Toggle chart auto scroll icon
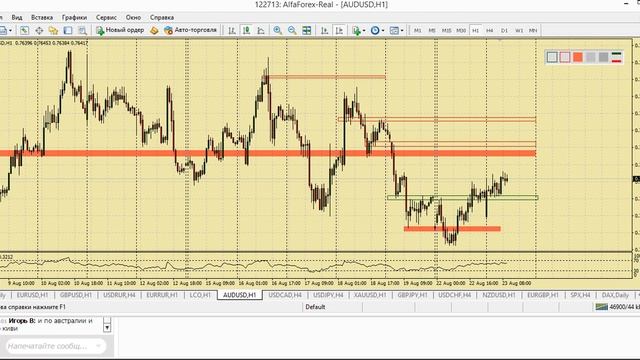The width and height of the screenshot is (640, 360). 324,30
